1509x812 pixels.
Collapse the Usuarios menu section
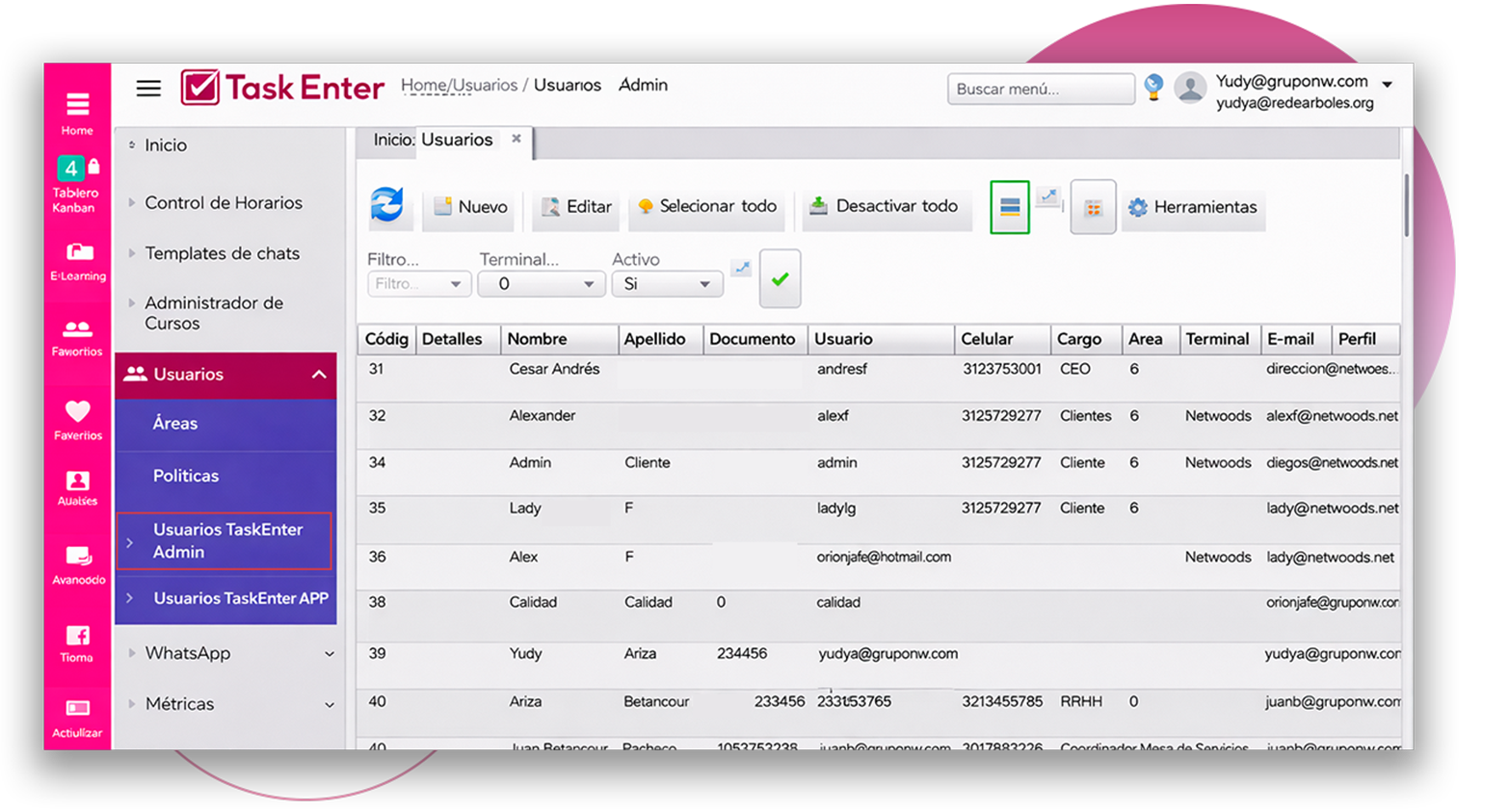click(319, 375)
